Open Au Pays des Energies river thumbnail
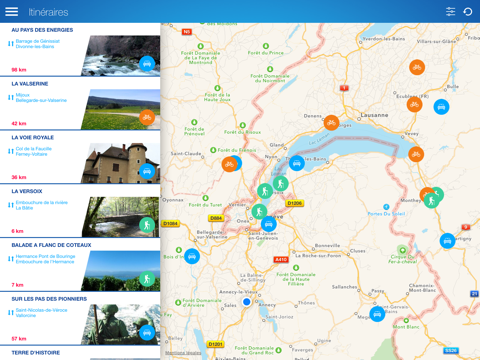This screenshot has width=480, height=360. (x=121, y=56)
